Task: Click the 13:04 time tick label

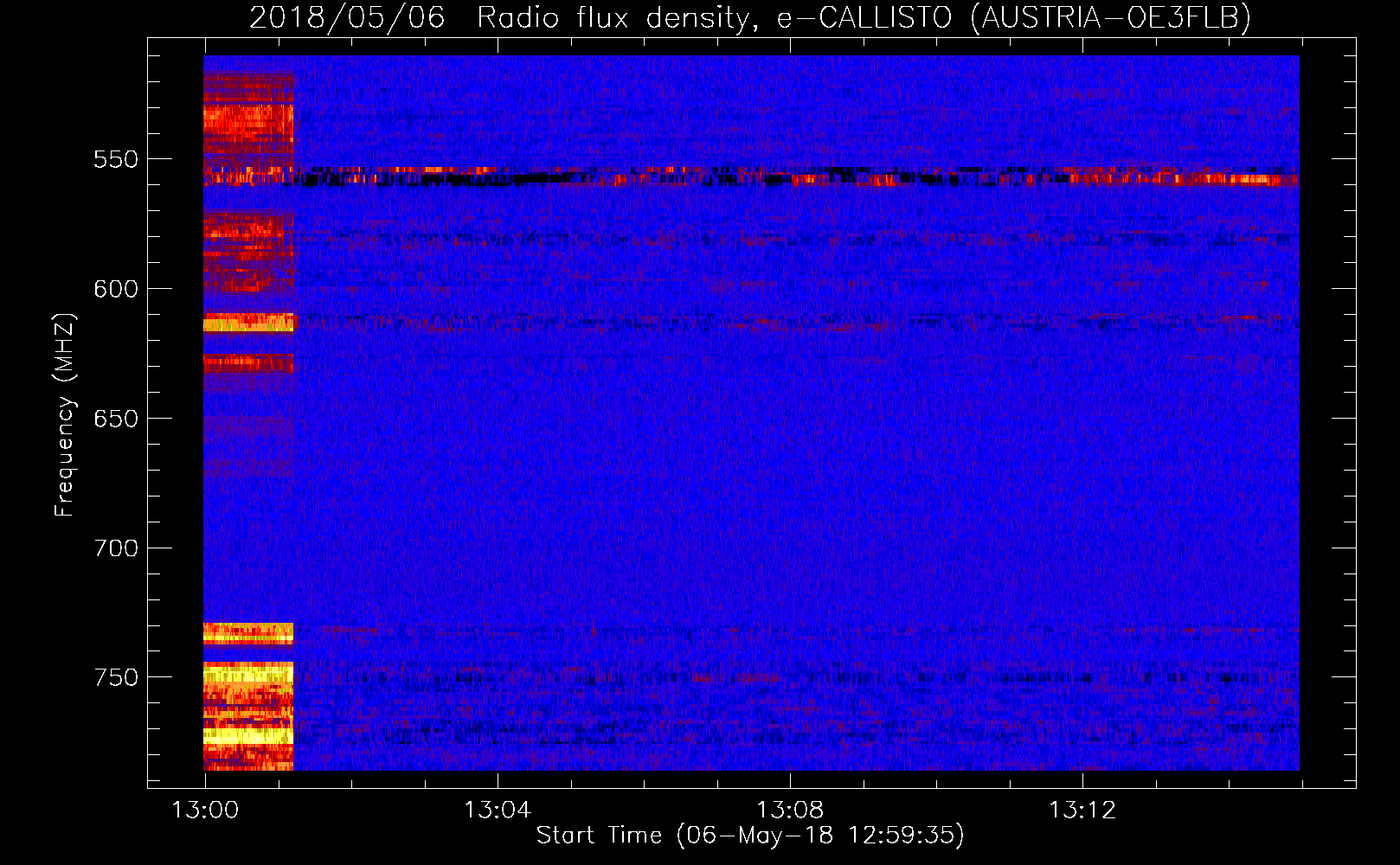Action: pyautogui.click(x=498, y=811)
